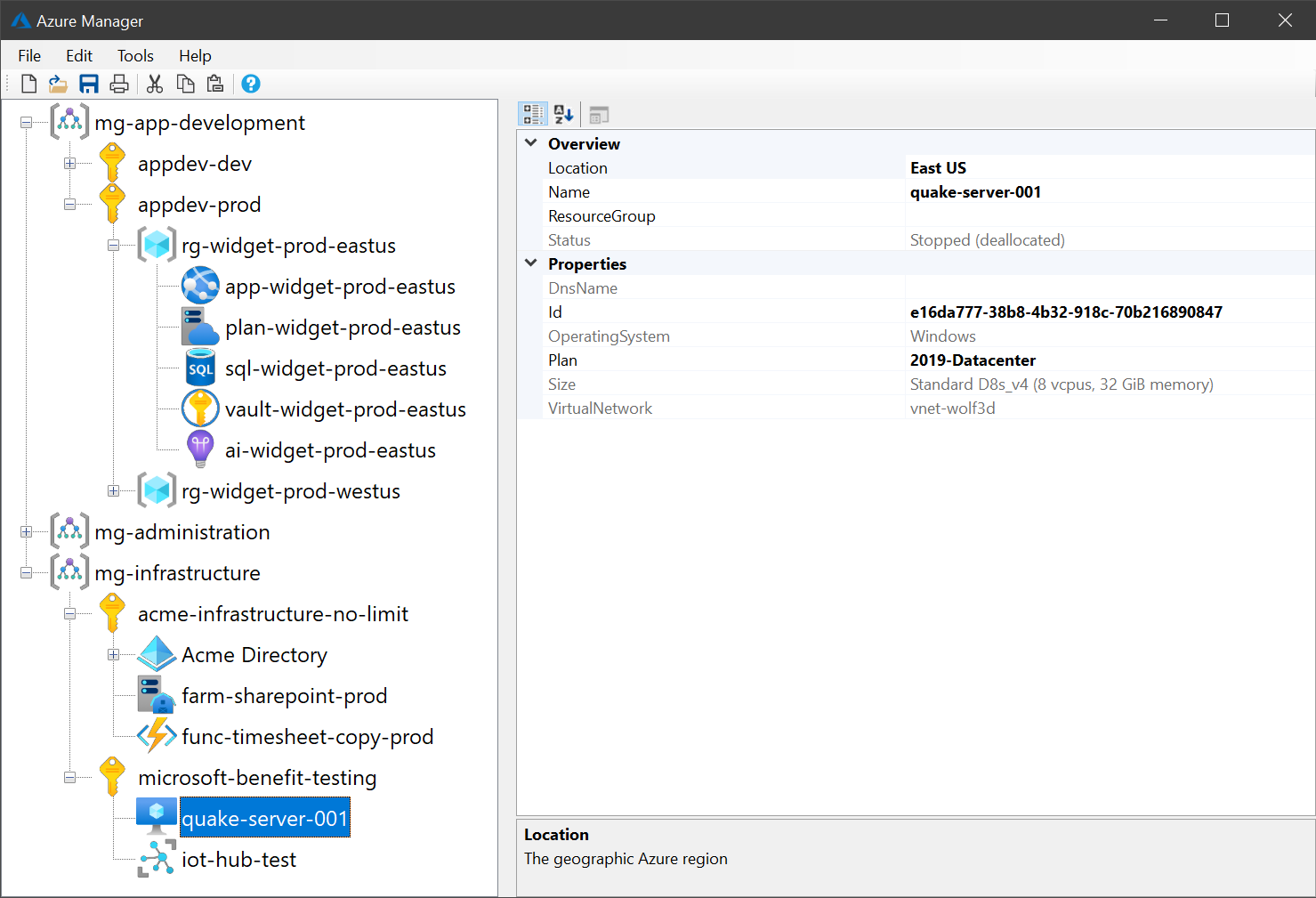The image size is (1316, 898).
Task: Click the Copy toolbar icon
Action: (x=185, y=84)
